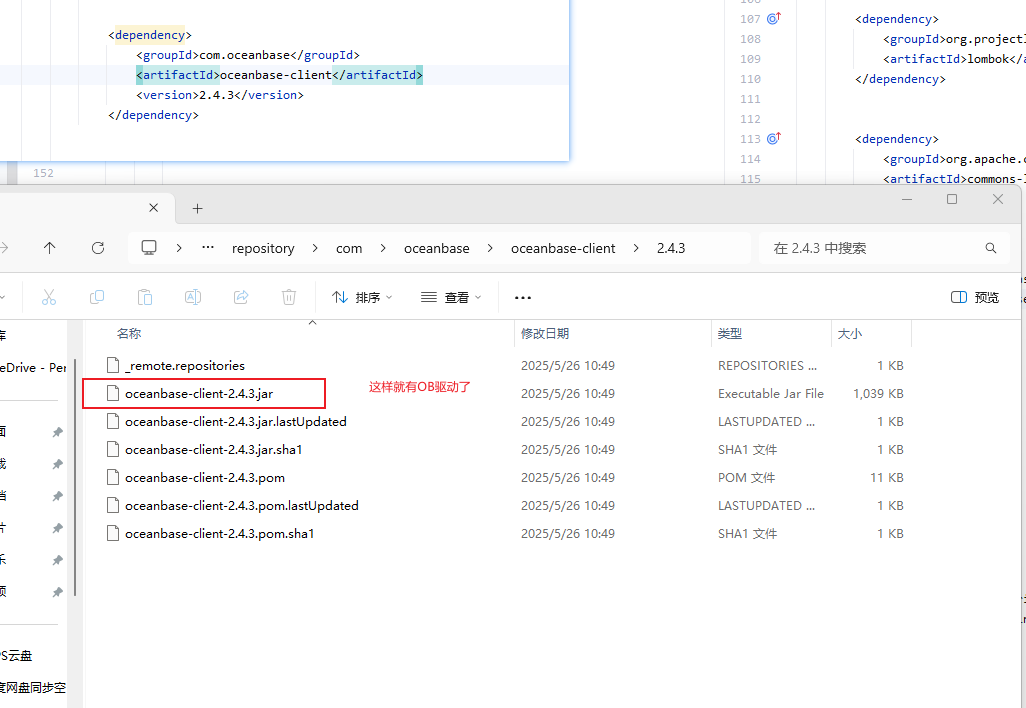Click file icon of oceanbase-client-2.4.3.jar.sha1

(x=113, y=450)
